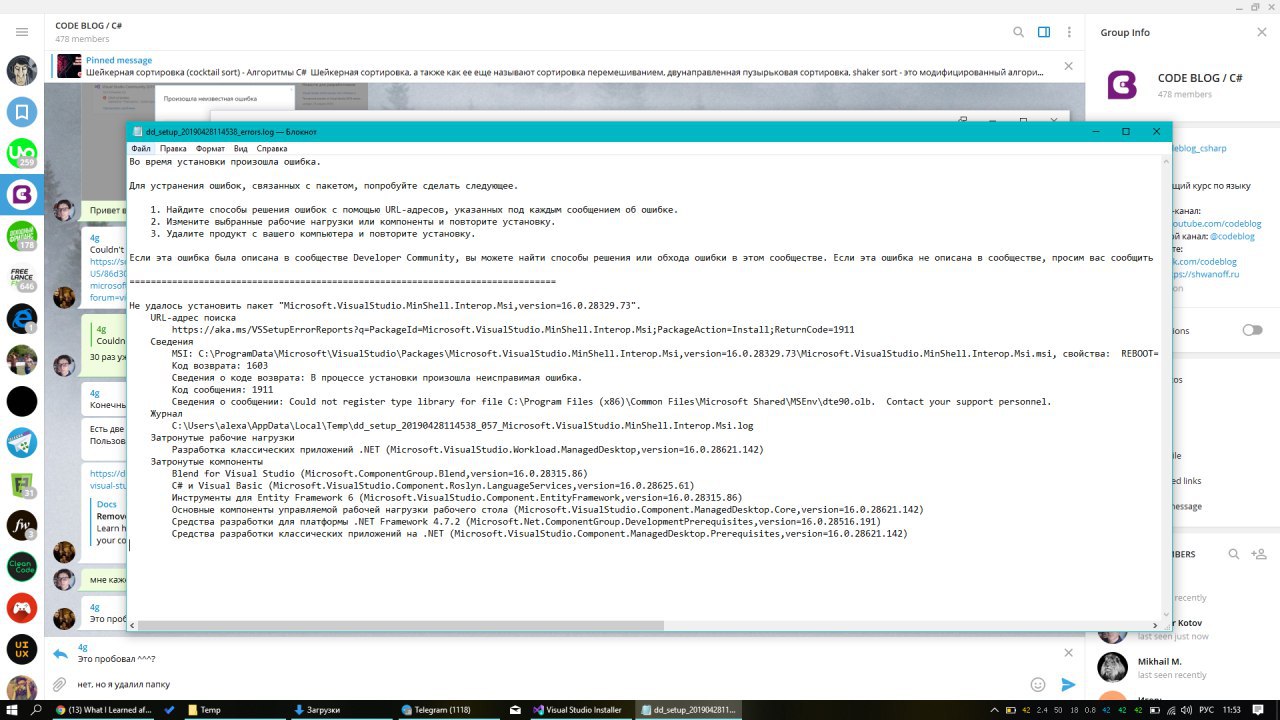Open chat with 178 unread badge
The image size is (1280, 720).
pyautogui.click(x=22, y=236)
